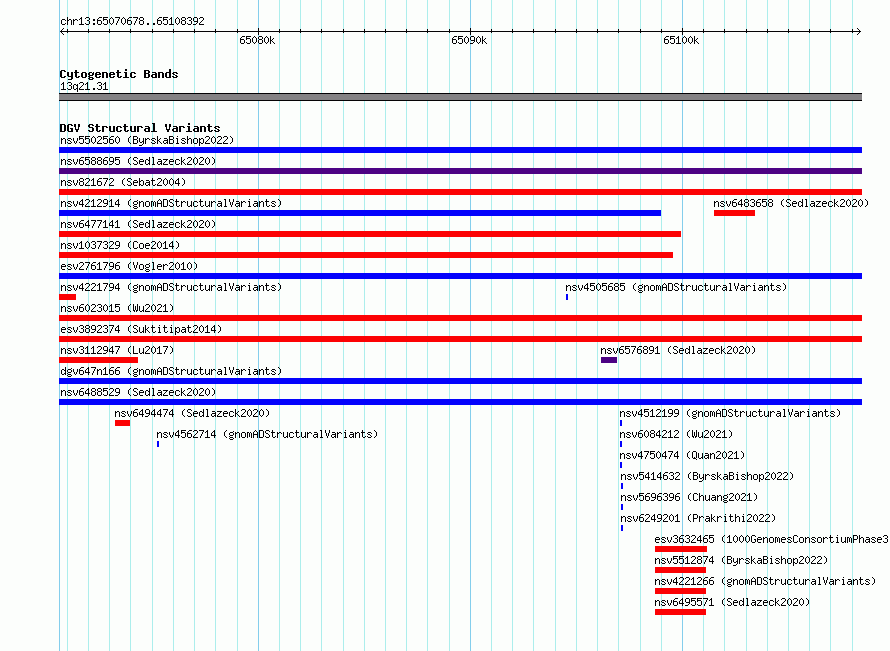Click the right arrow at the ruler end
Screen dimensions: 890x651
pyautogui.click(x=858, y=31)
